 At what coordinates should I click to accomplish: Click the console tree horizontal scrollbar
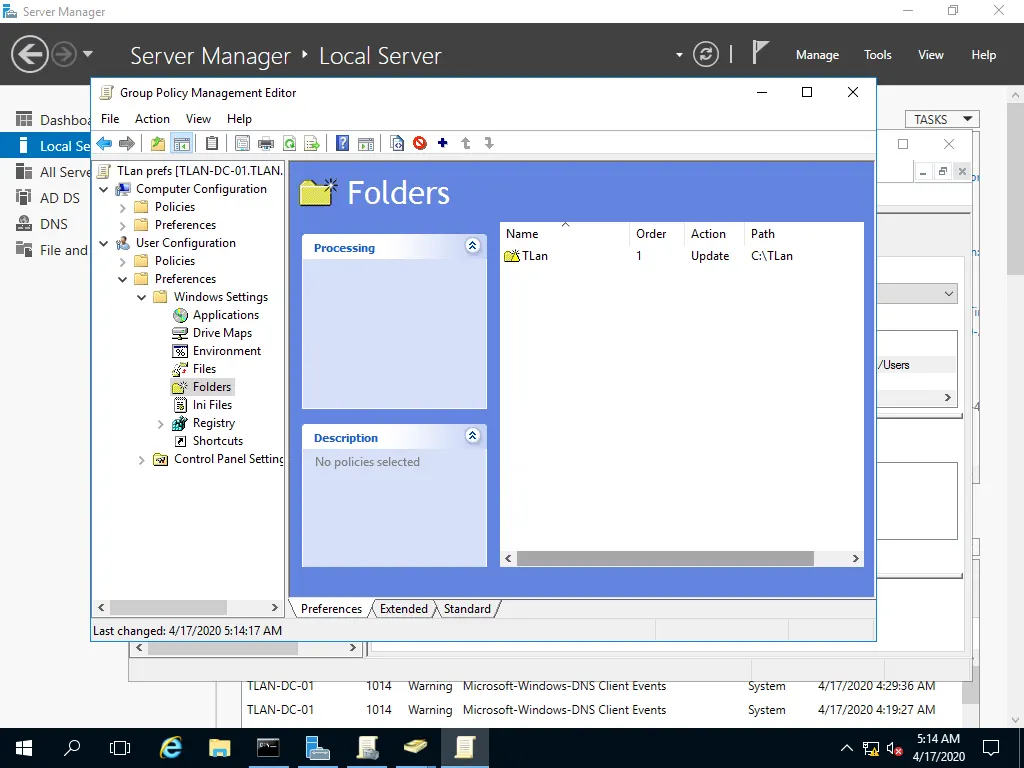pos(168,607)
